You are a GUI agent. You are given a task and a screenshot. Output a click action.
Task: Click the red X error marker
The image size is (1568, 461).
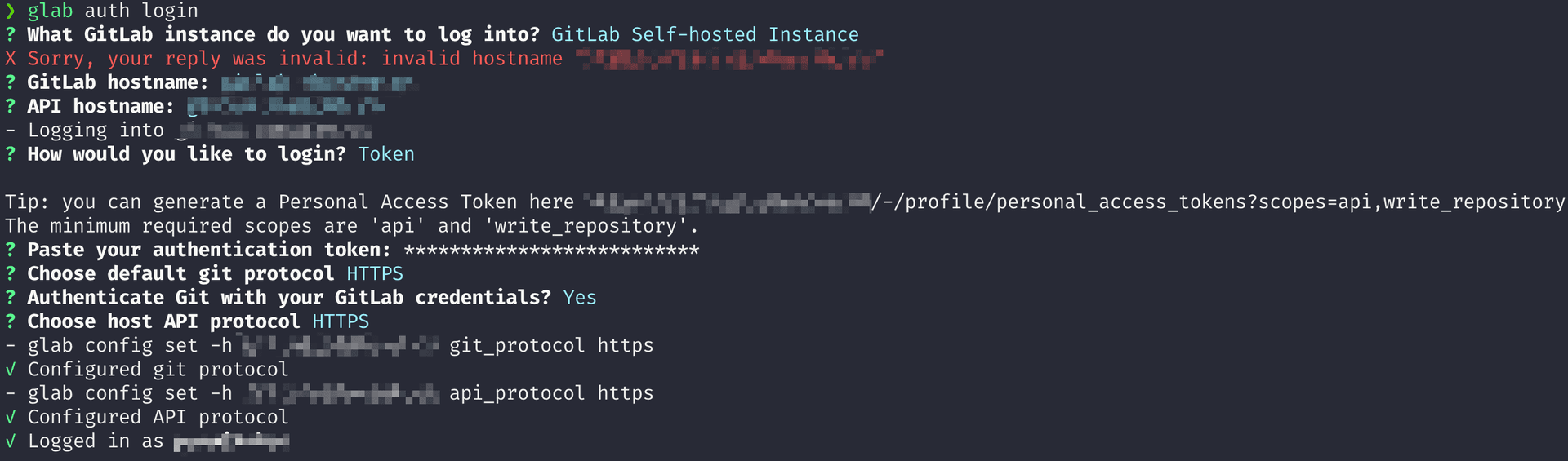click(11, 59)
